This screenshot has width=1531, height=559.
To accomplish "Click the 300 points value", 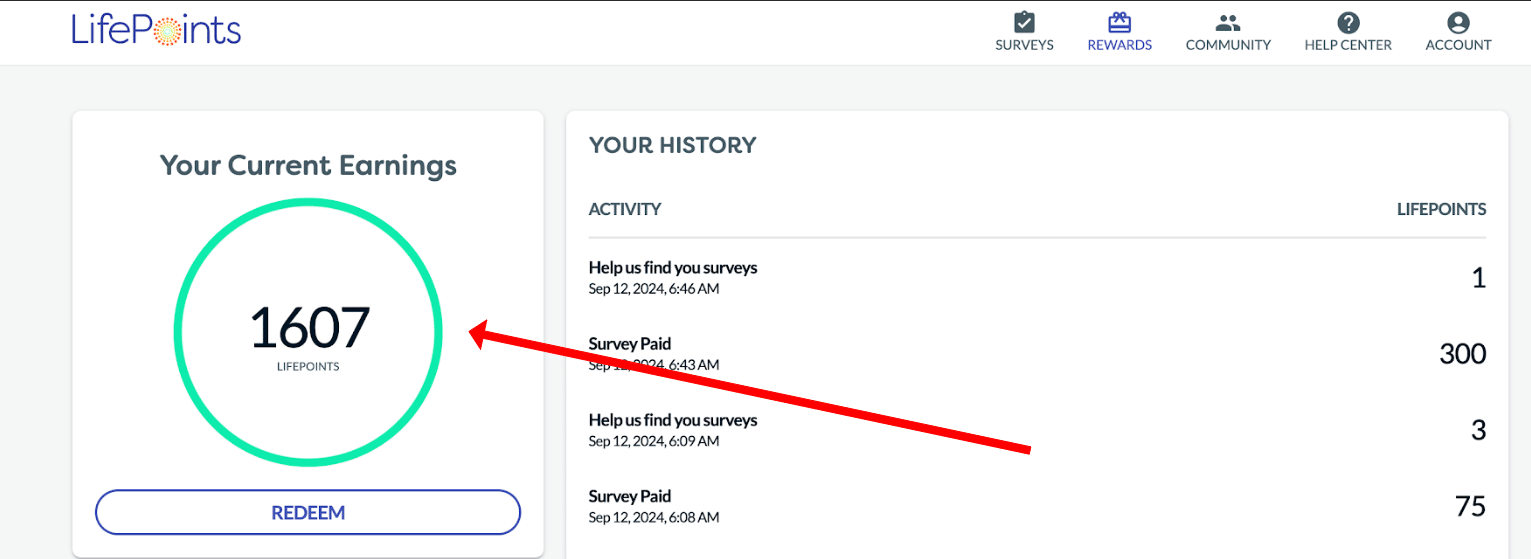I will 1463,353.
